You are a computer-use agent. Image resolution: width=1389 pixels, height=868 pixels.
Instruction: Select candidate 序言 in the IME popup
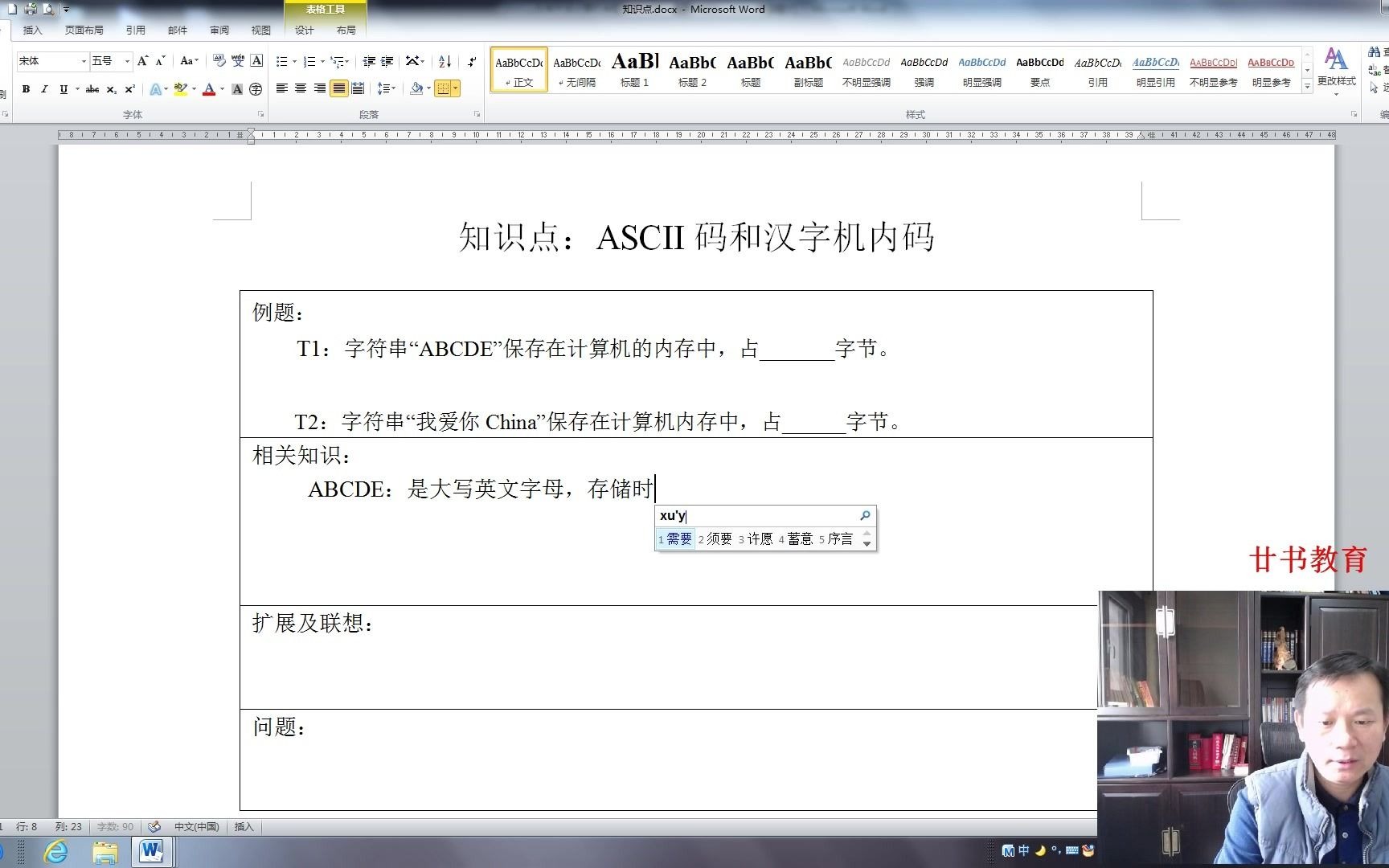pos(841,538)
